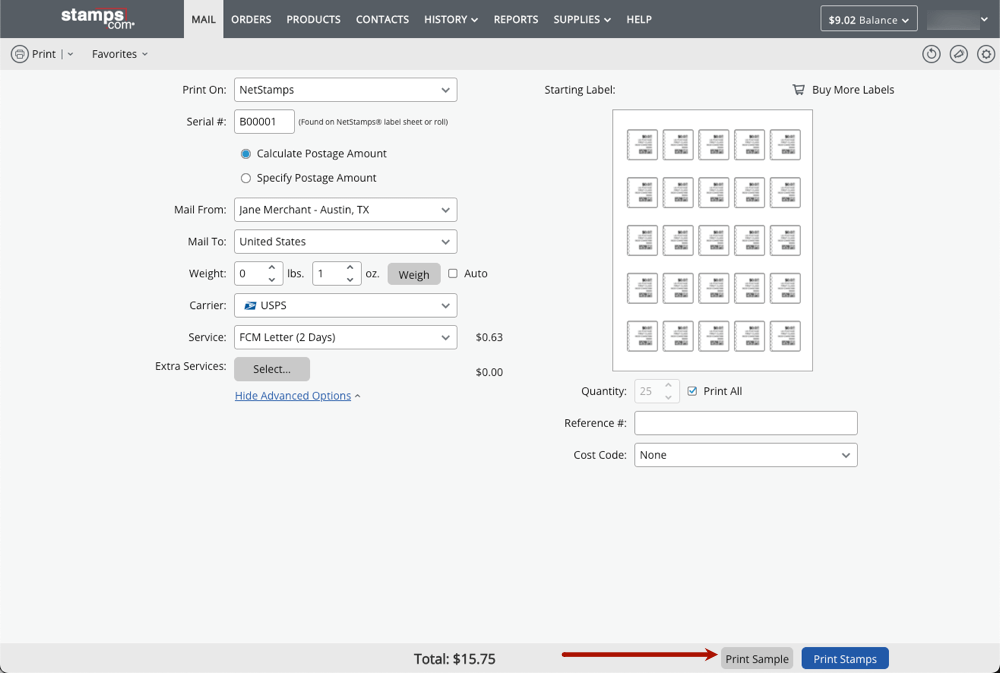Screen dimensions: 1000x673
Task: Open the Cost Code dropdown
Action: point(746,455)
